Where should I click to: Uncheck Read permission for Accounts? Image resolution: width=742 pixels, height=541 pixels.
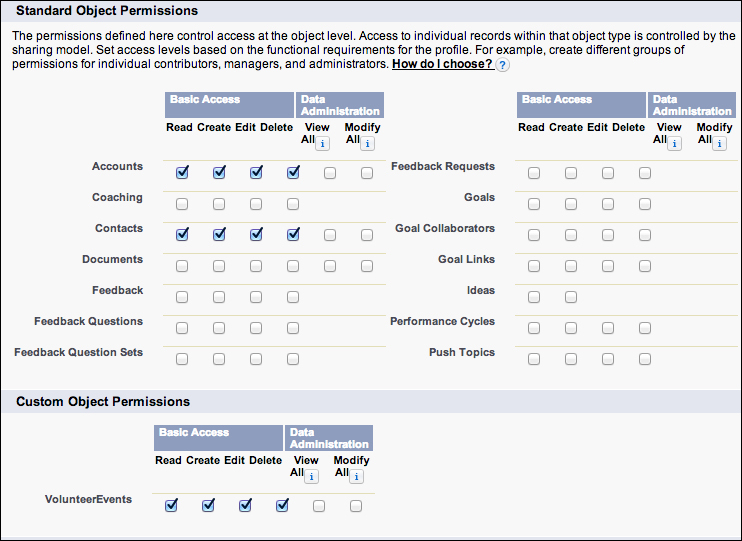(182, 173)
